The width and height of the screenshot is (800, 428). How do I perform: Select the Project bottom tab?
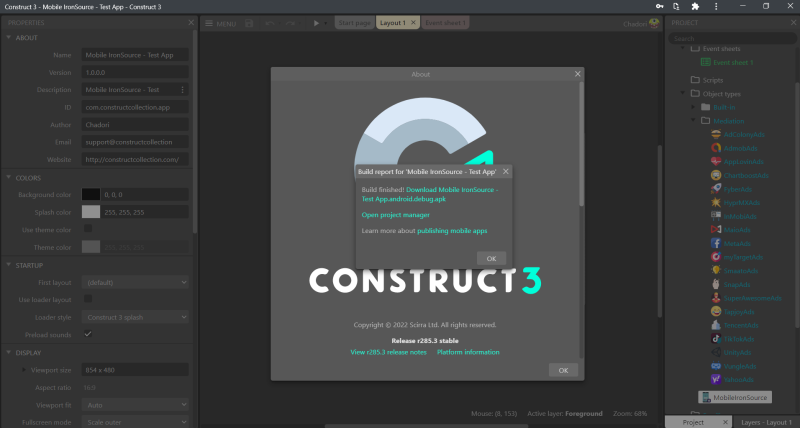693,422
